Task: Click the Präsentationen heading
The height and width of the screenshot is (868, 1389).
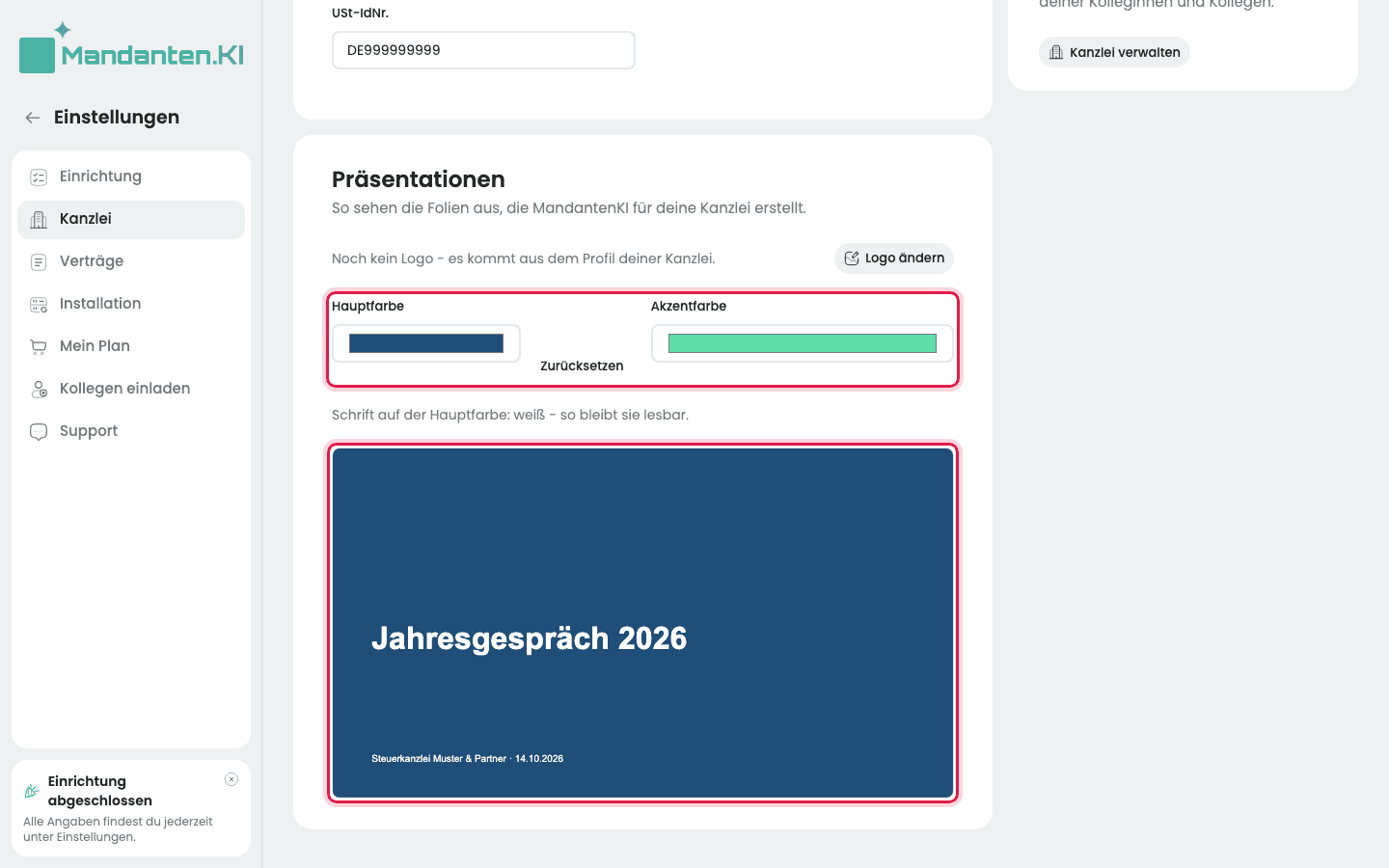Action: point(419,179)
